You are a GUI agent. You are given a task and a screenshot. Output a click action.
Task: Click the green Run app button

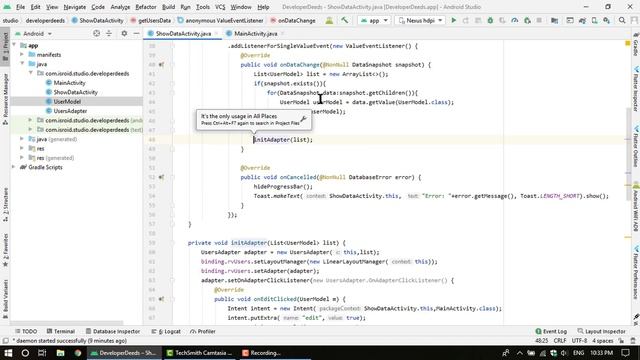[453, 20]
